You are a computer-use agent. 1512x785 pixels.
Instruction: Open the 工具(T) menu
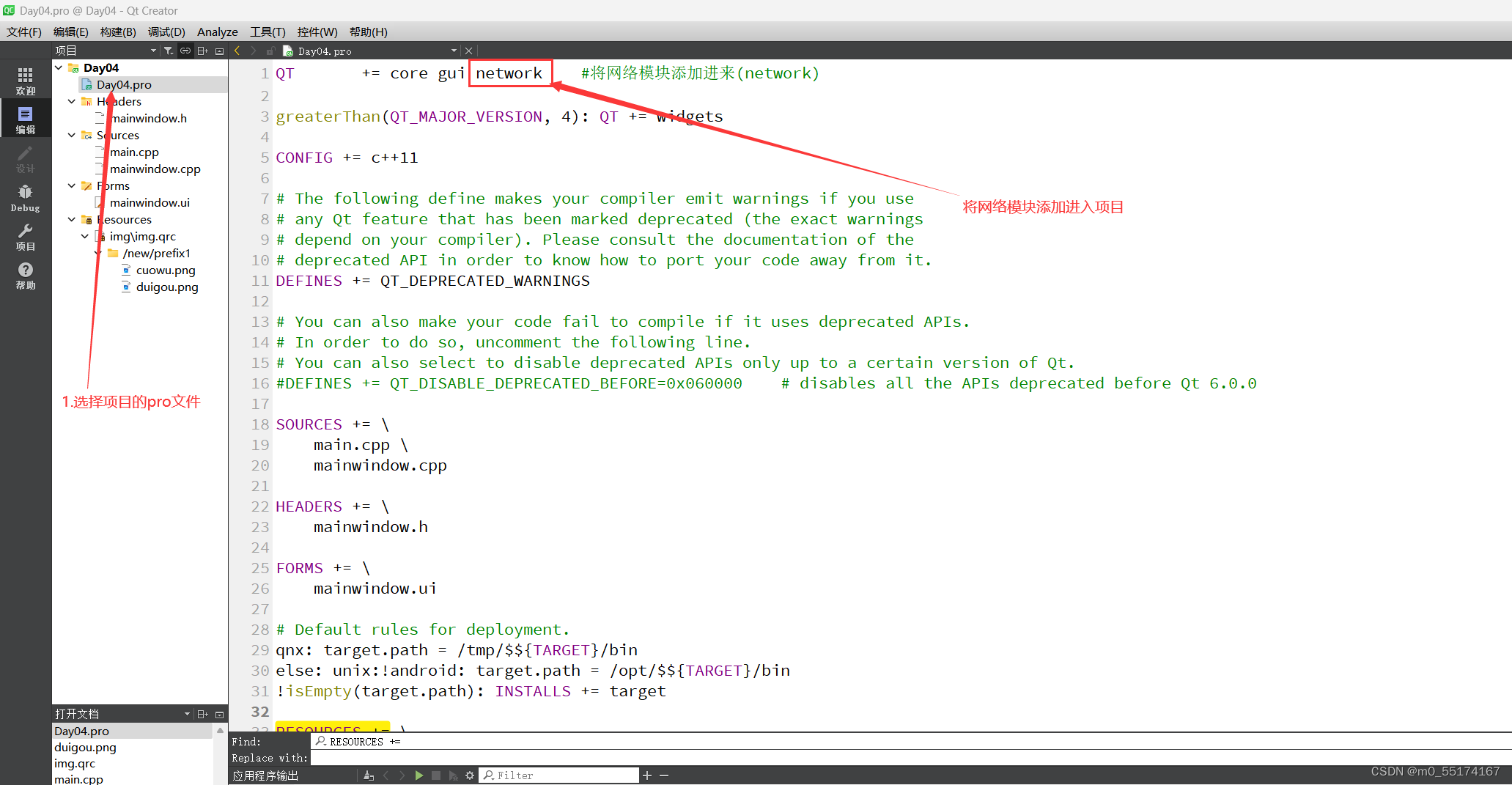click(268, 32)
